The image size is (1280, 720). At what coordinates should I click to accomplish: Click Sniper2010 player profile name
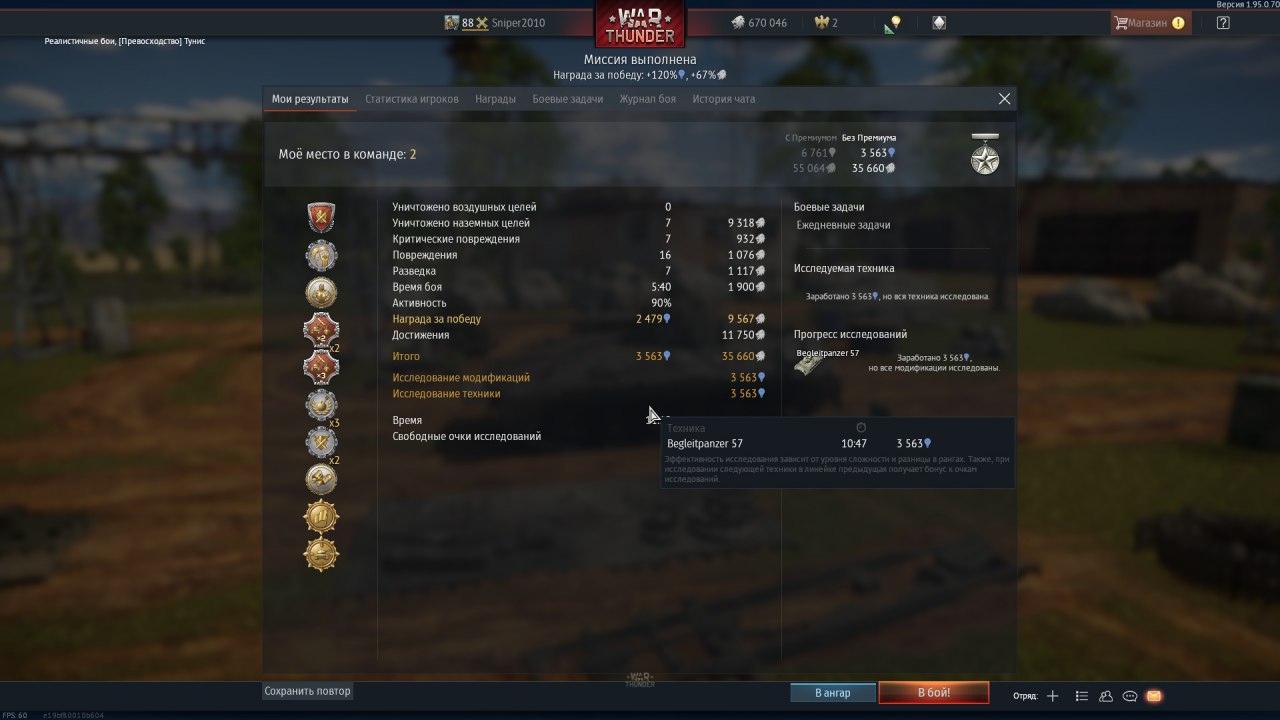tap(518, 23)
